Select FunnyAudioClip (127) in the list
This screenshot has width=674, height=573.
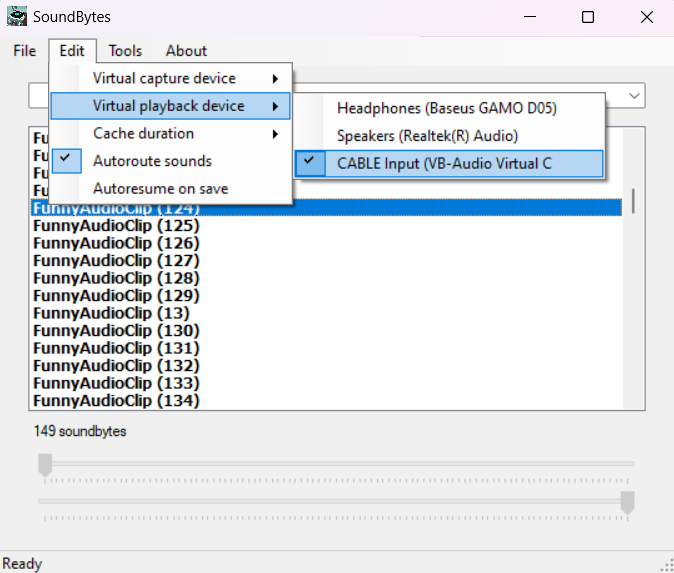pos(116,261)
